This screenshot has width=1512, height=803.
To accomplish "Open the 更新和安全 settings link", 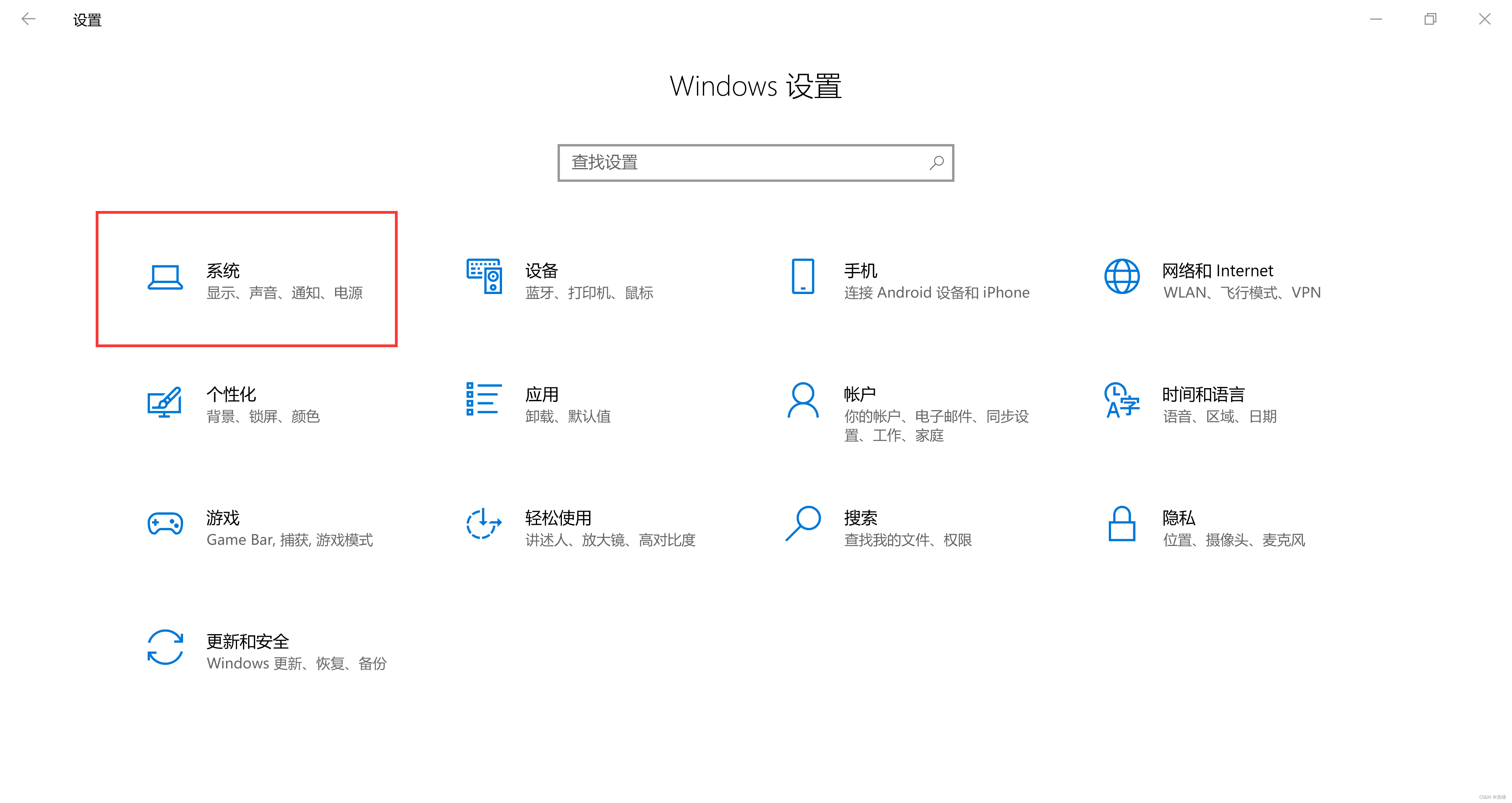I will point(248,641).
